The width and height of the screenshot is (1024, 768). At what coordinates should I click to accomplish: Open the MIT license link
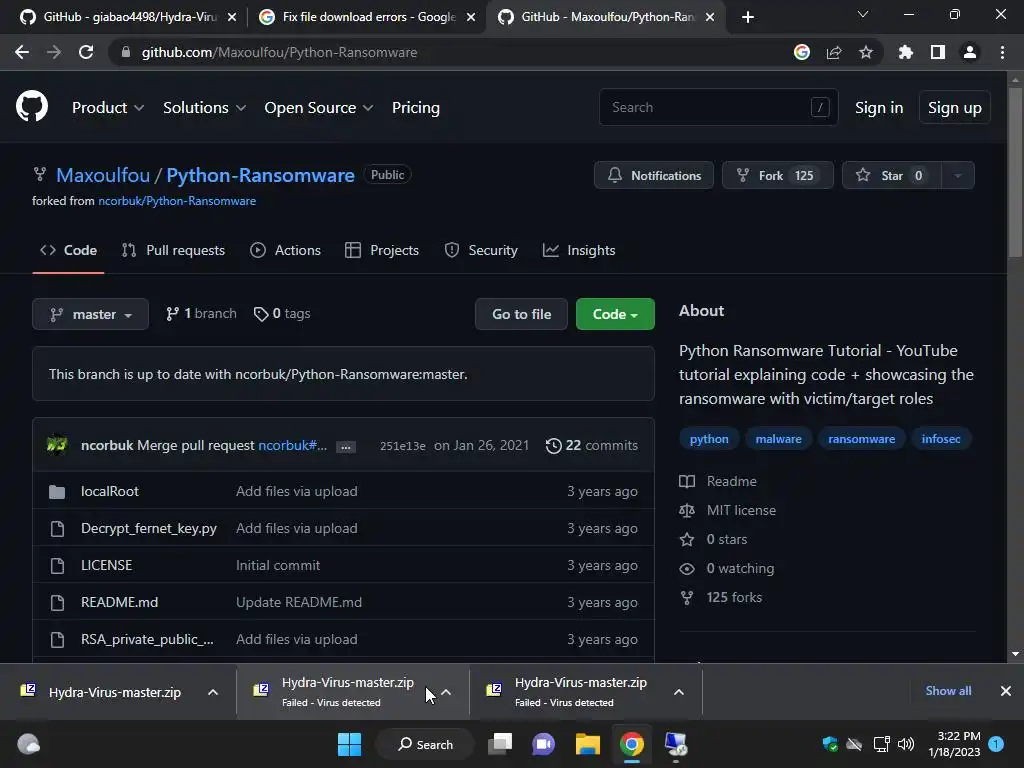pos(741,510)
